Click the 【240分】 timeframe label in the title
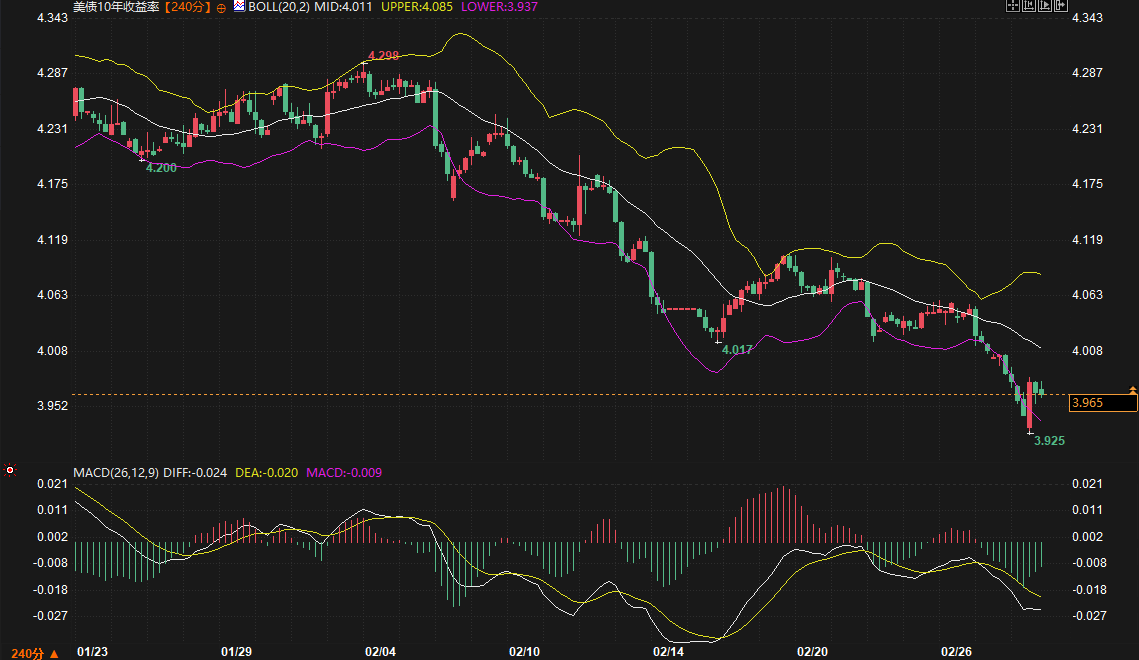 pos(189,7)
